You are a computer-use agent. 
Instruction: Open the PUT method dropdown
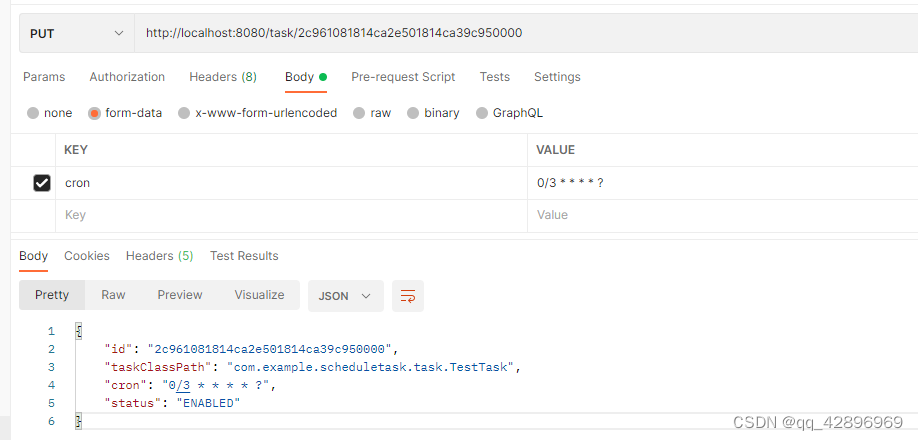(76, 33)
